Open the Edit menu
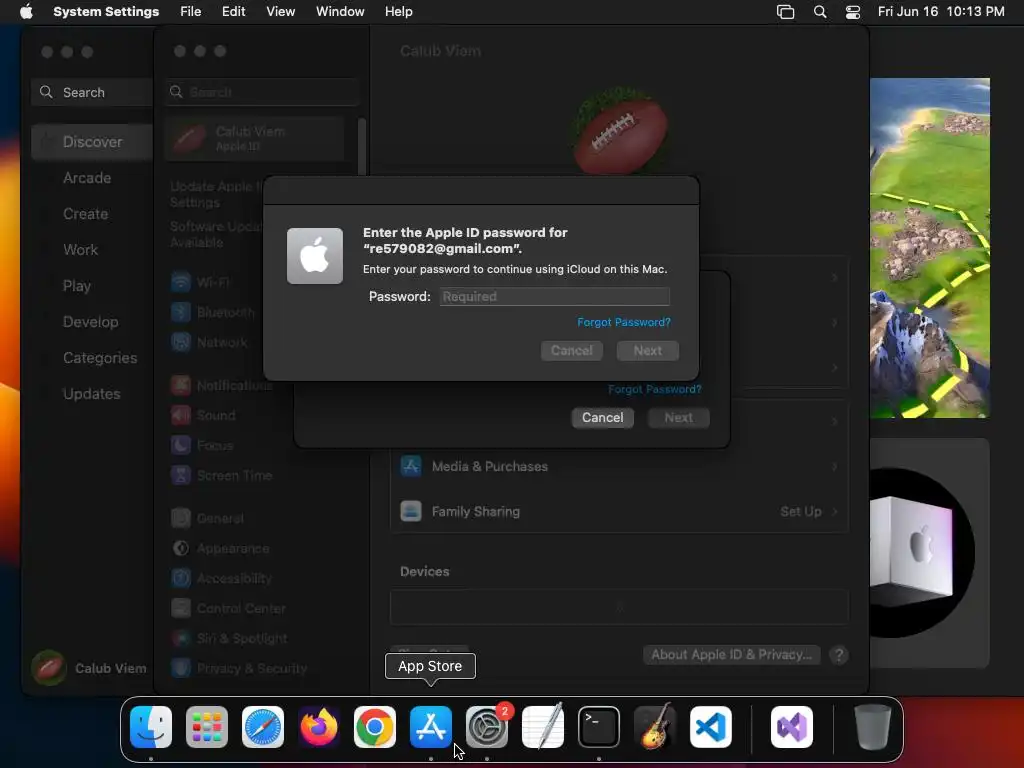This screenshot has height=768, width=1024. 233,12
